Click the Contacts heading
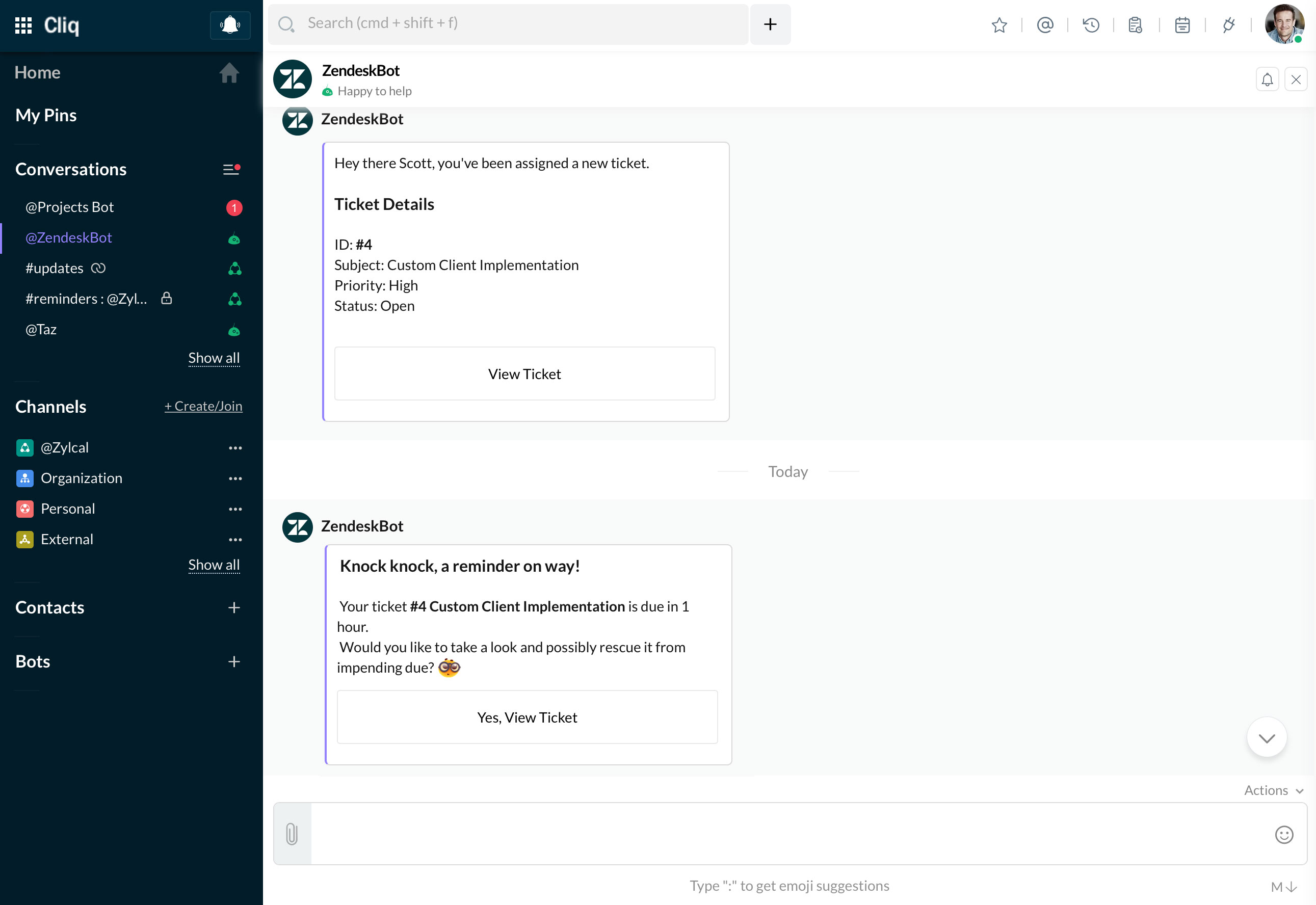1316x905 pixels. tap(50, 608)
